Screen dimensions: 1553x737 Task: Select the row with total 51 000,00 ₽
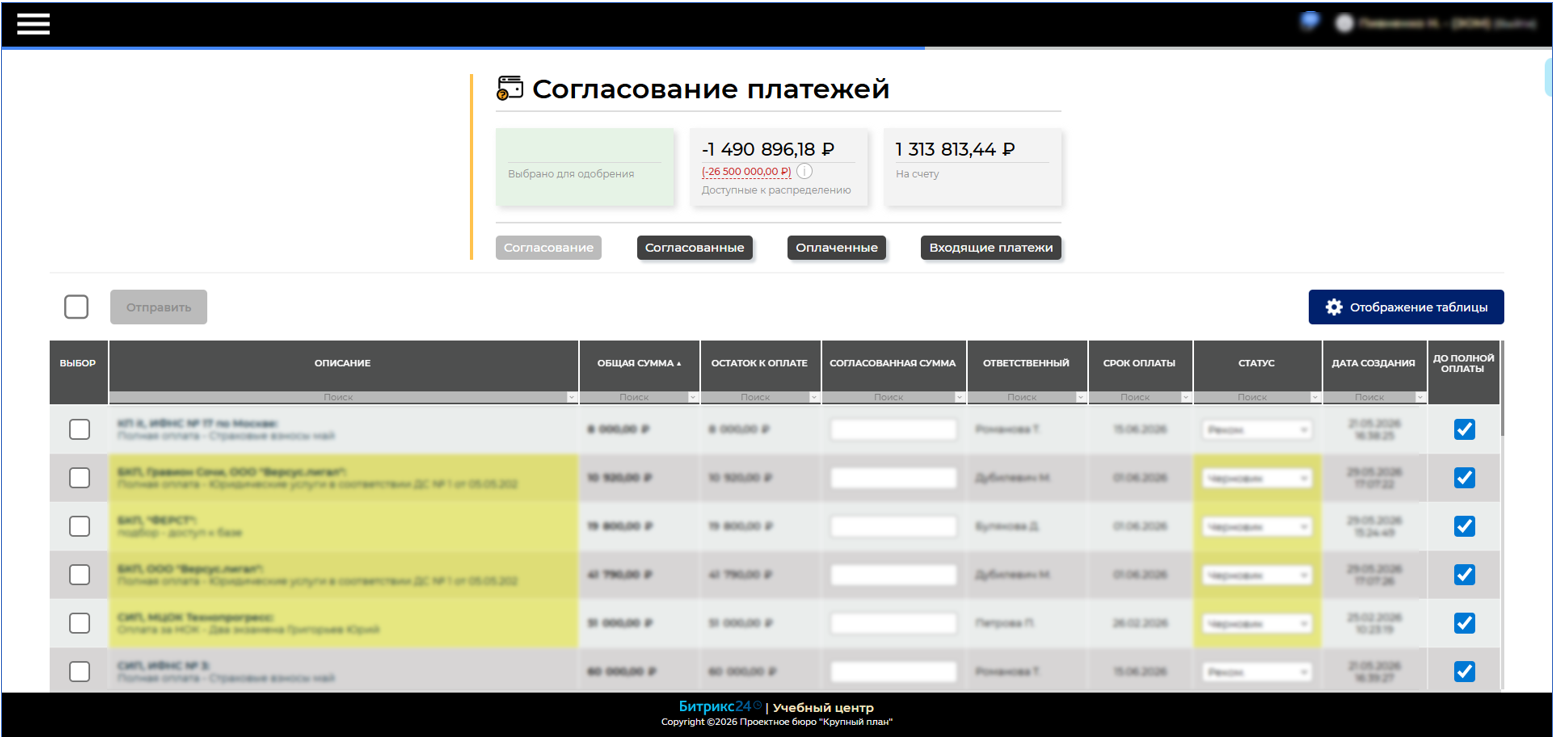79,623
